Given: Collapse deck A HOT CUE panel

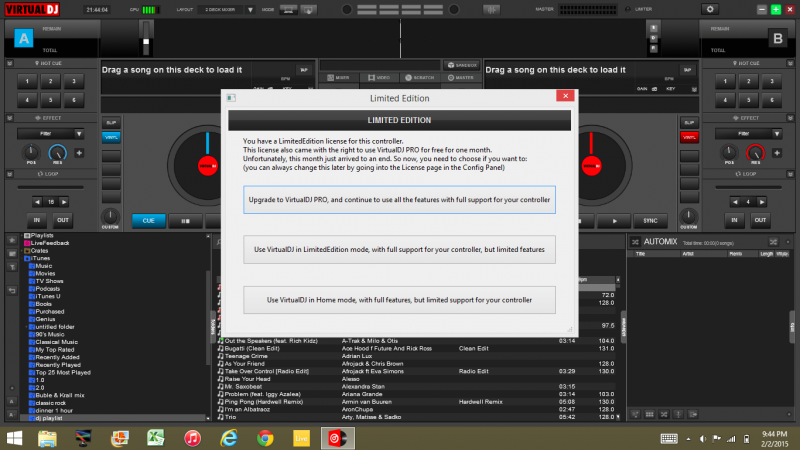Looking at the screenshot, I should [9, 63].
